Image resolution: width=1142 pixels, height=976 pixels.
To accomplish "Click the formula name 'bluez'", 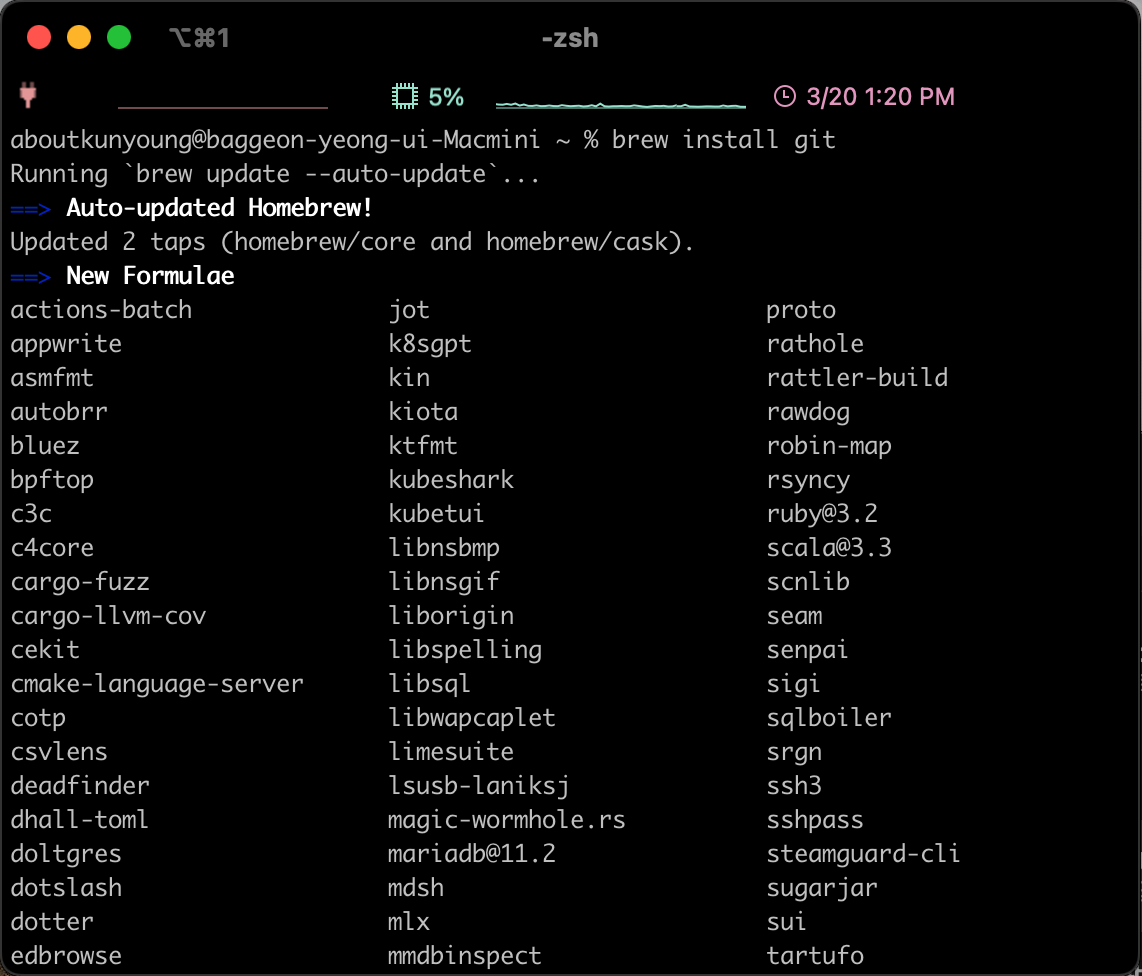I will (45, 446).
